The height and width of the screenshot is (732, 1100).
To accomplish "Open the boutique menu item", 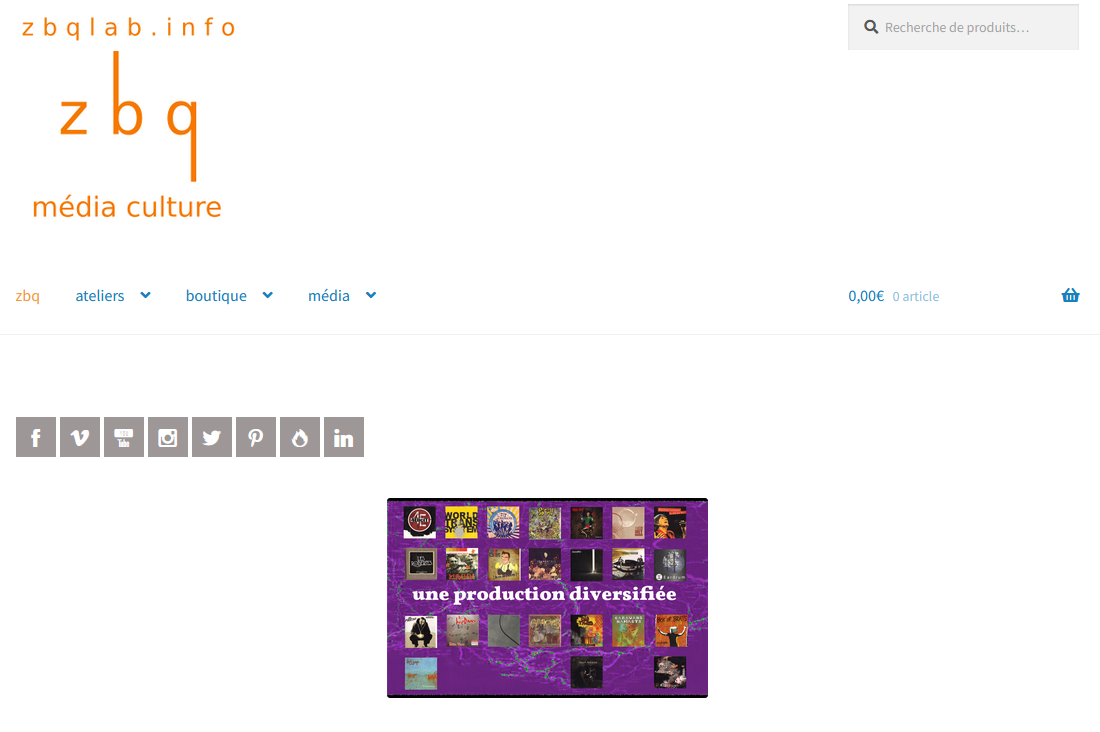I will click(216, 296).
